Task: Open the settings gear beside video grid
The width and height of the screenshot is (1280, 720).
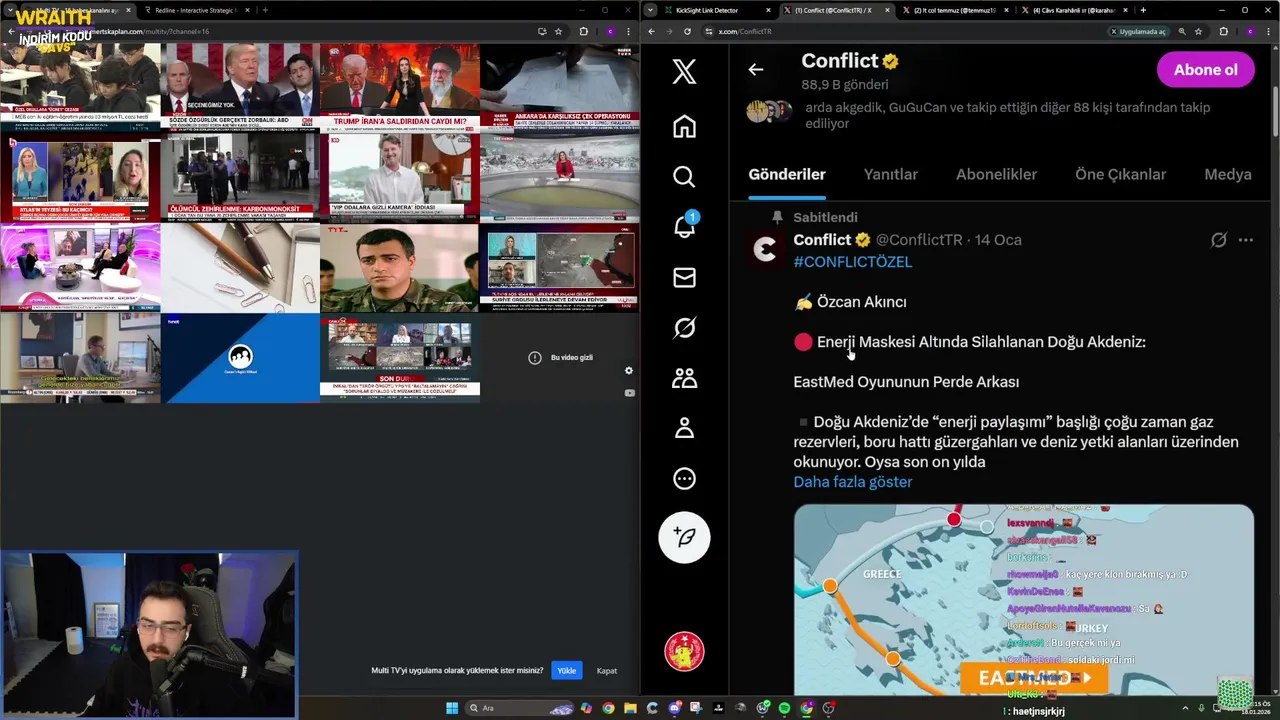Action: coord(629,370)
